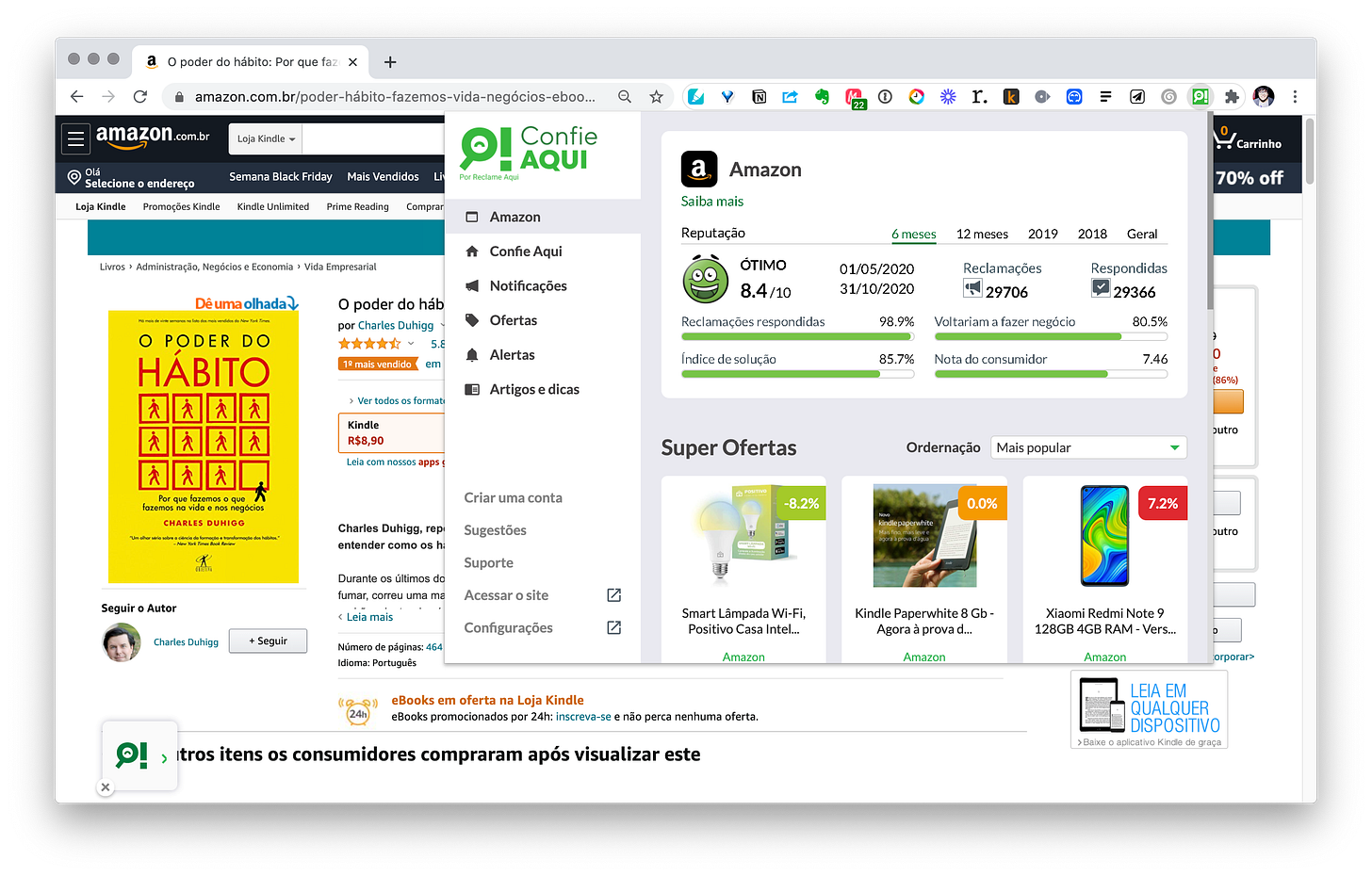The width and height of the screenshot is (1372, 876).
Task: Open 'Mais Vendidos' nav item
Action: (x=383, y=177)
